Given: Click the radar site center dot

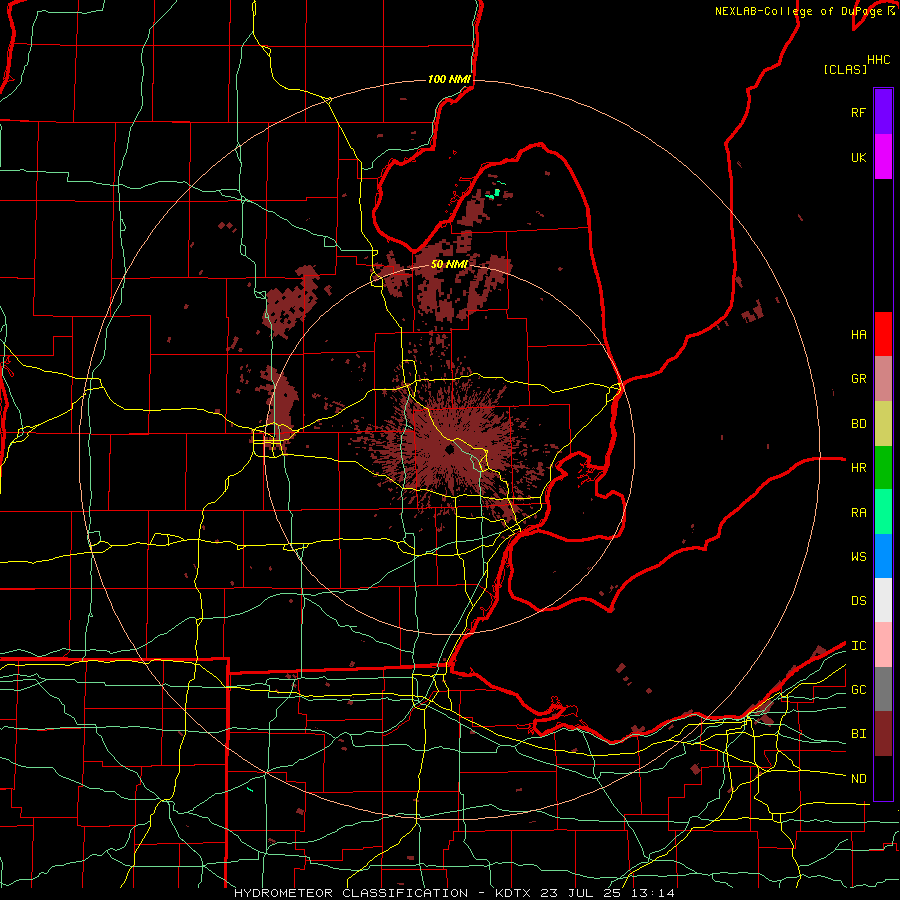Looking at the screenshot, I should 450,450.
